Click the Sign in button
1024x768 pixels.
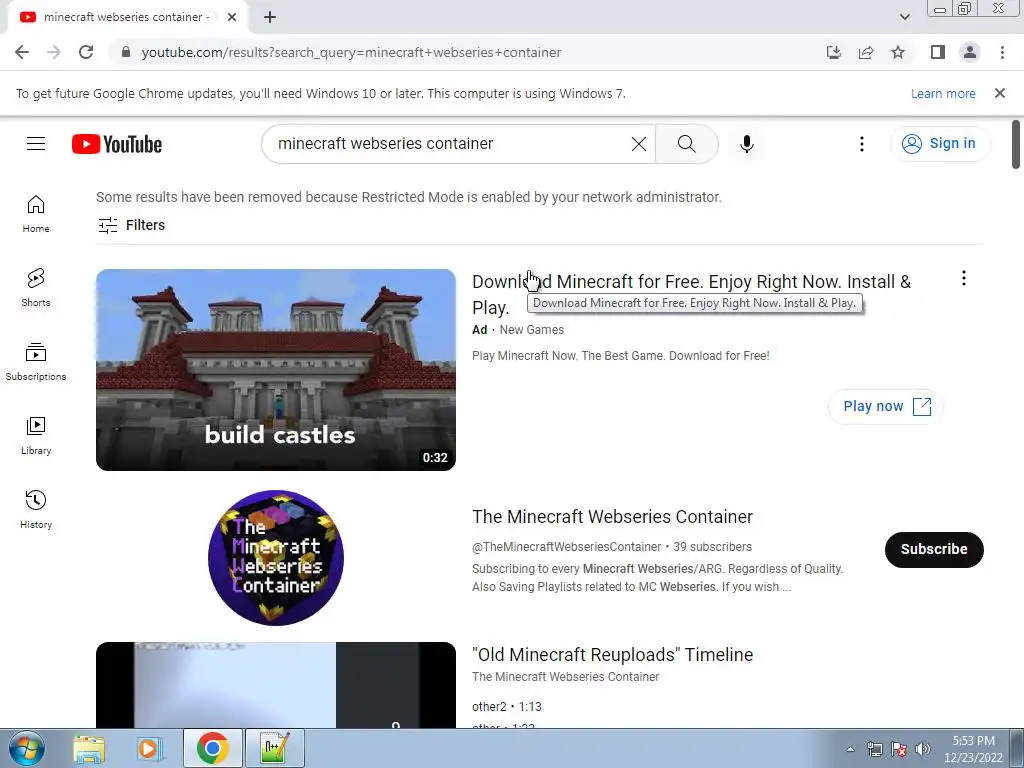pos(940,144)
